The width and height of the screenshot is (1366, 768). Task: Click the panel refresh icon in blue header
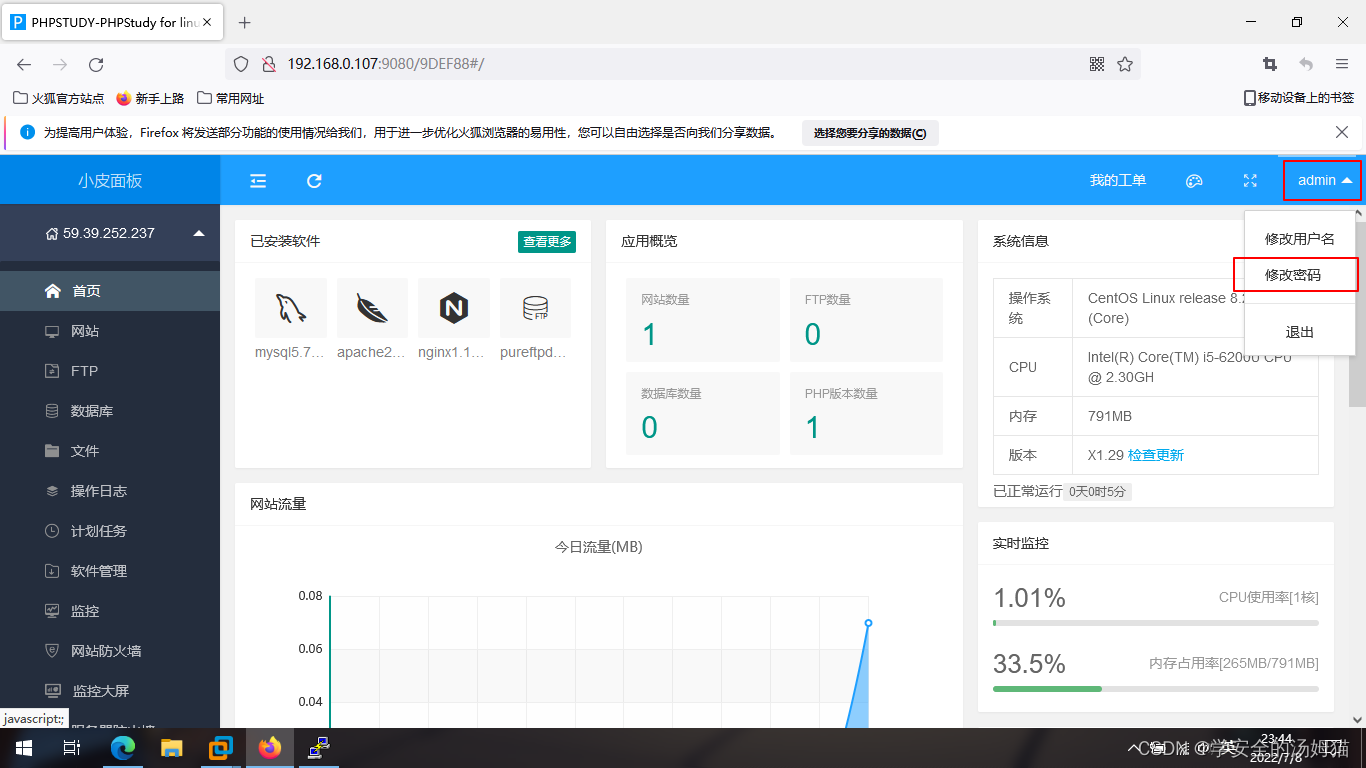(314, 181)
